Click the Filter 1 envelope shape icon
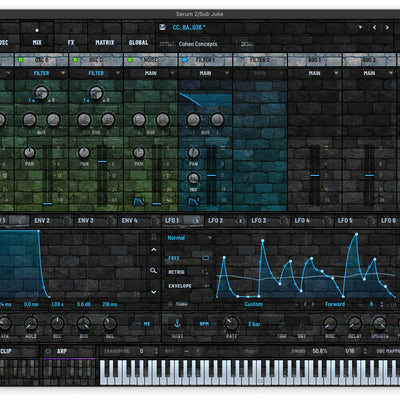The image size is (400, 400). click(193, 201)
